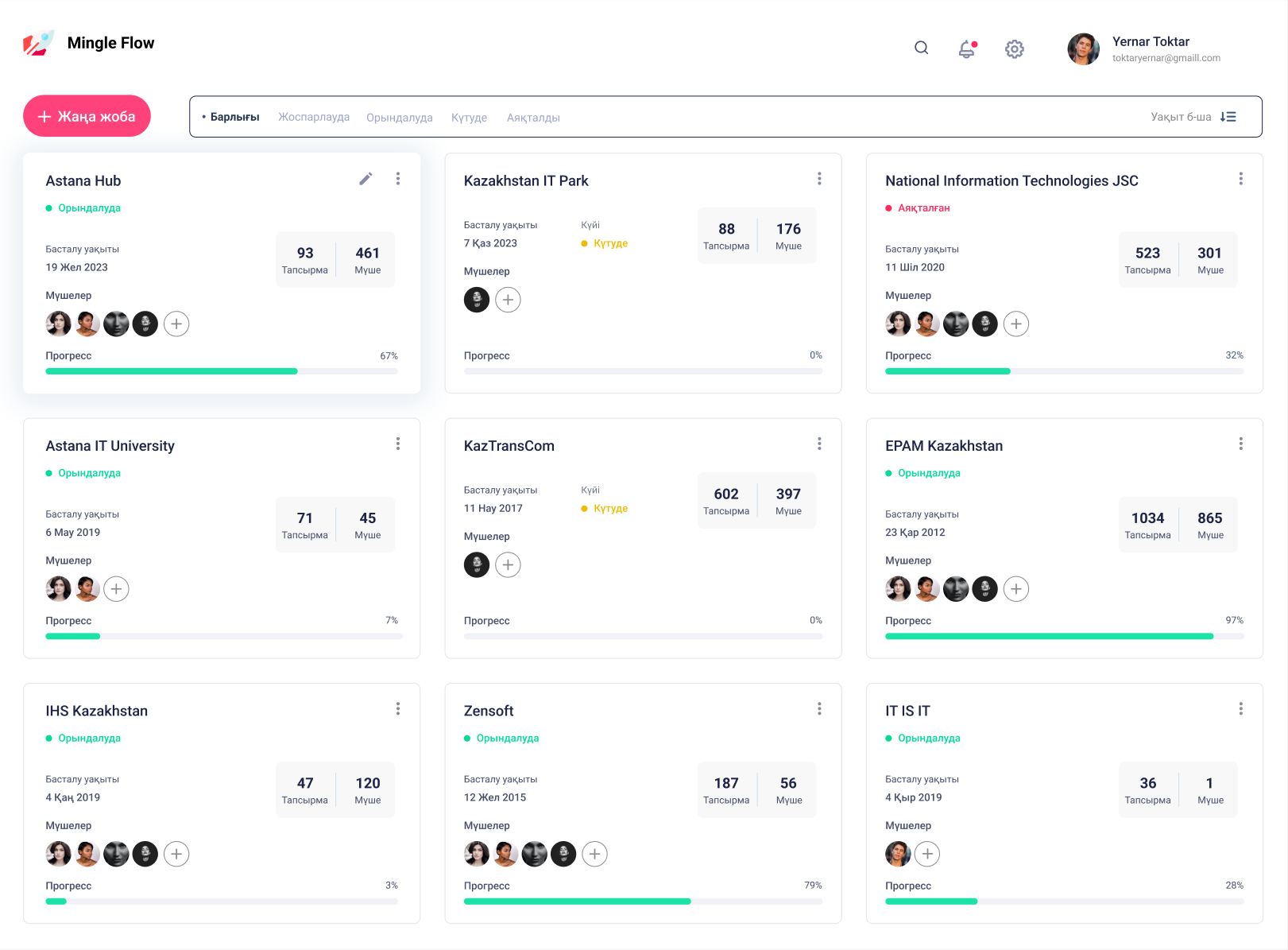This screenshot has height=950, width=1288.
Task: Open the Zensoft project title
Action: click(489, 711)
